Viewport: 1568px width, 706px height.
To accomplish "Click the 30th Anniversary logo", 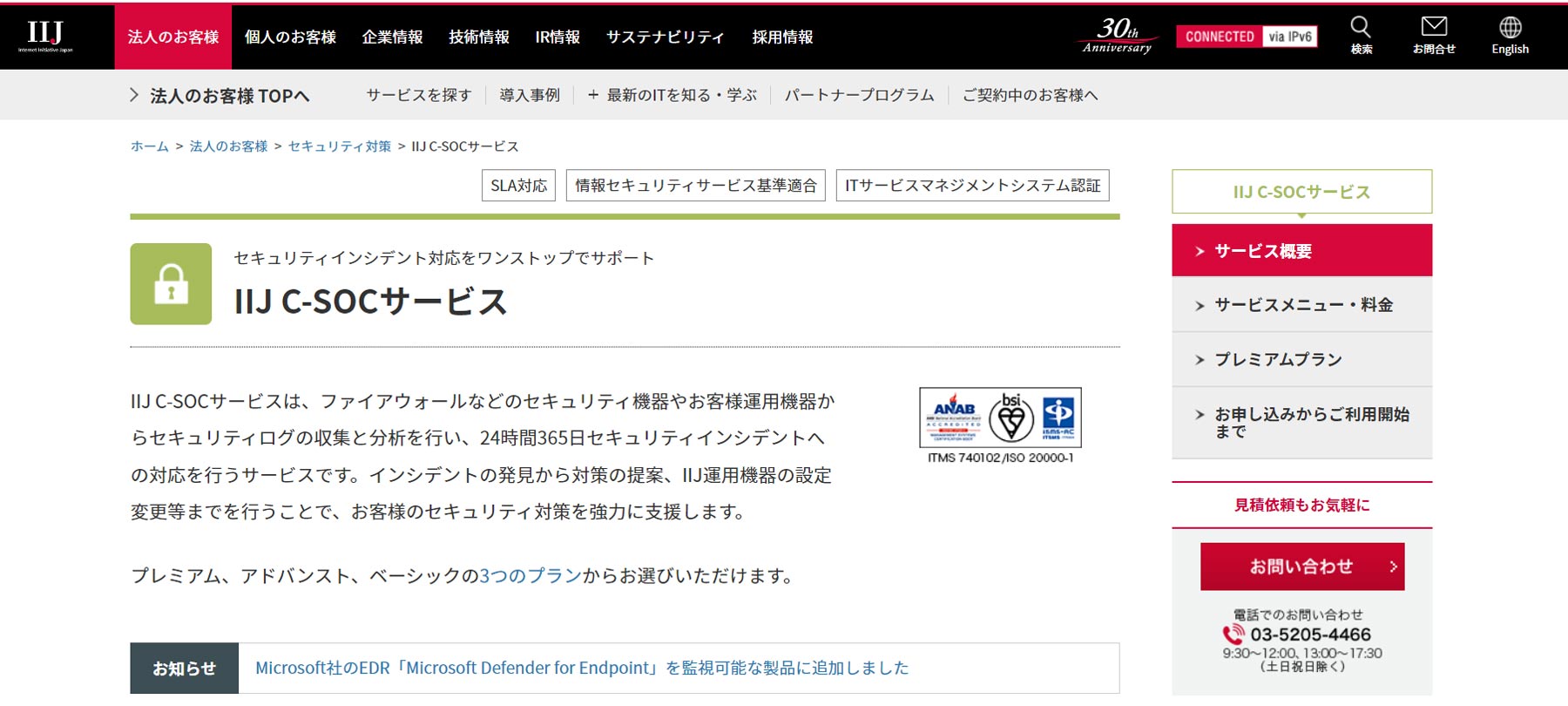I will (x=1118, y=36).
